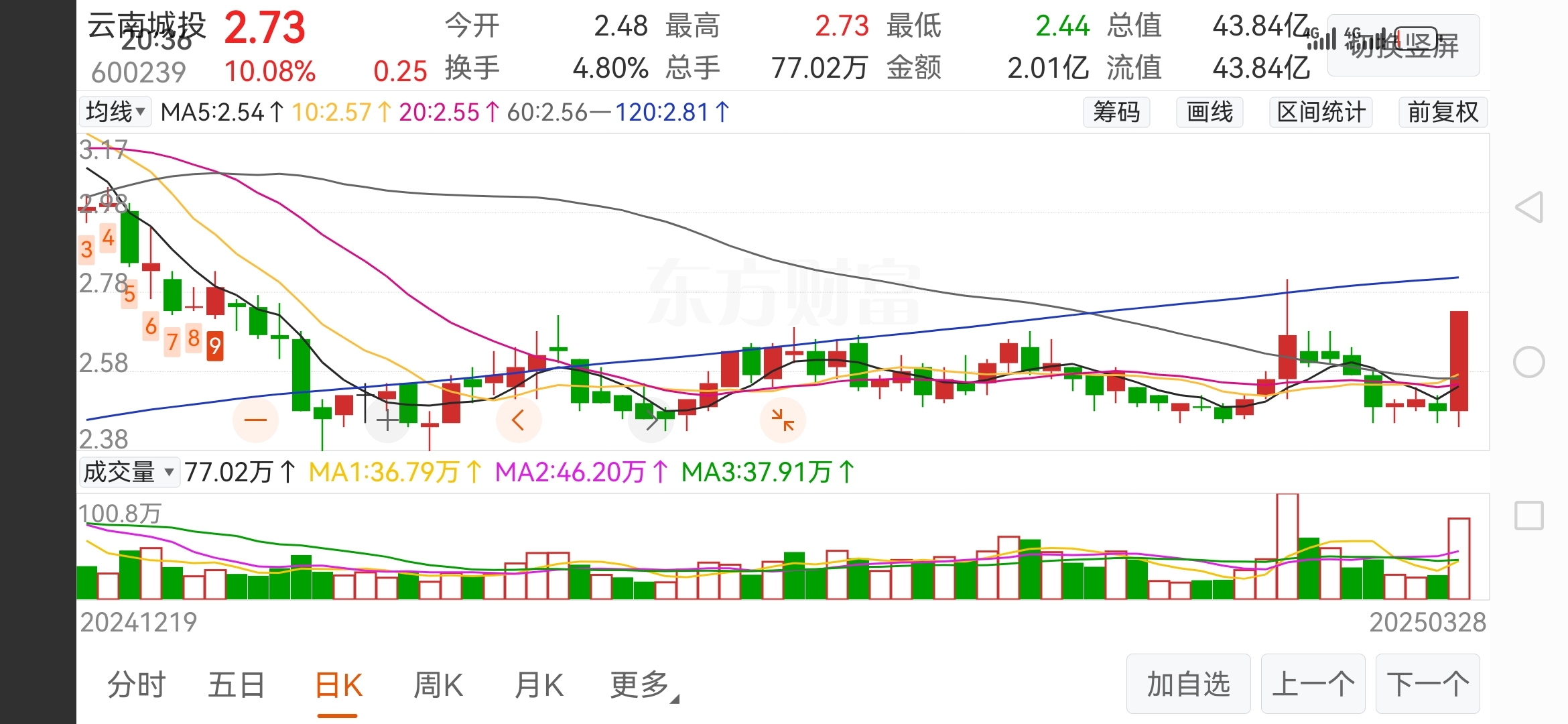This screenshot has width=1568, height=724.
Task: Click the zoom in plus chart icon
Action: coord(387,420)
